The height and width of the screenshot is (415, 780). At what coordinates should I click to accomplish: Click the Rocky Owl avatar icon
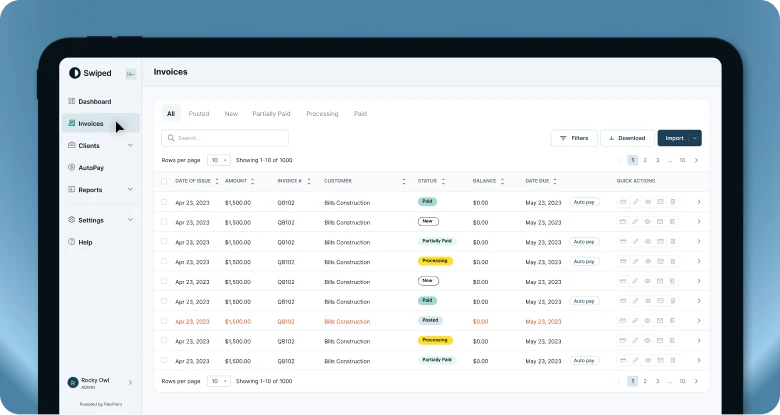click(x=73, y=382)
